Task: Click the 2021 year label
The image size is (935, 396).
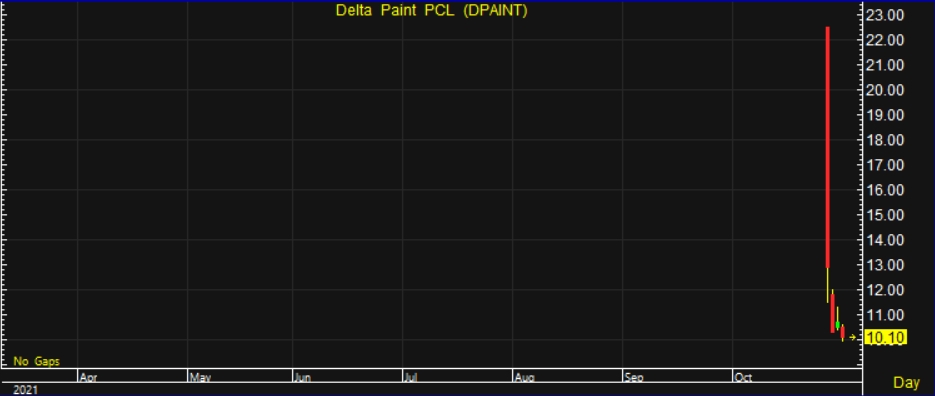Action: pyautogui.click(x=25, y=390)
